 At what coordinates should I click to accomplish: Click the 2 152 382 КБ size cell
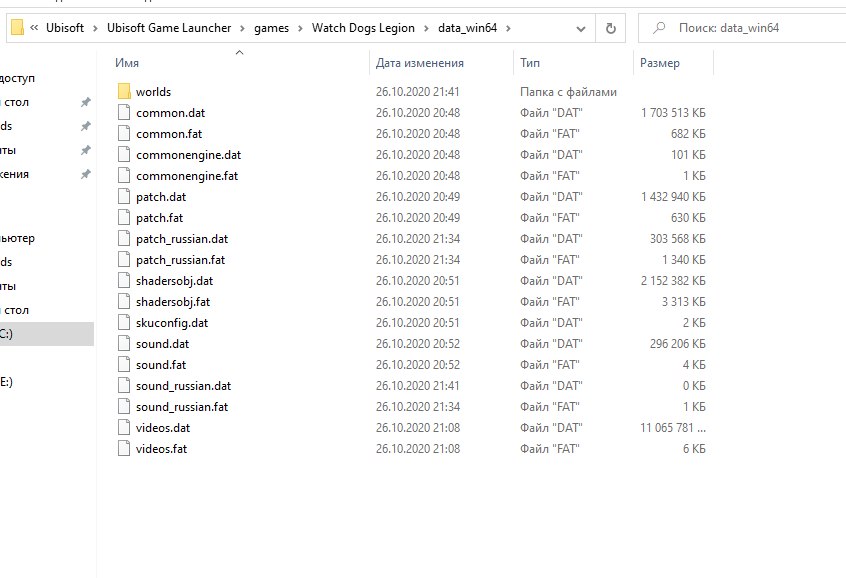tap(673, 281)
